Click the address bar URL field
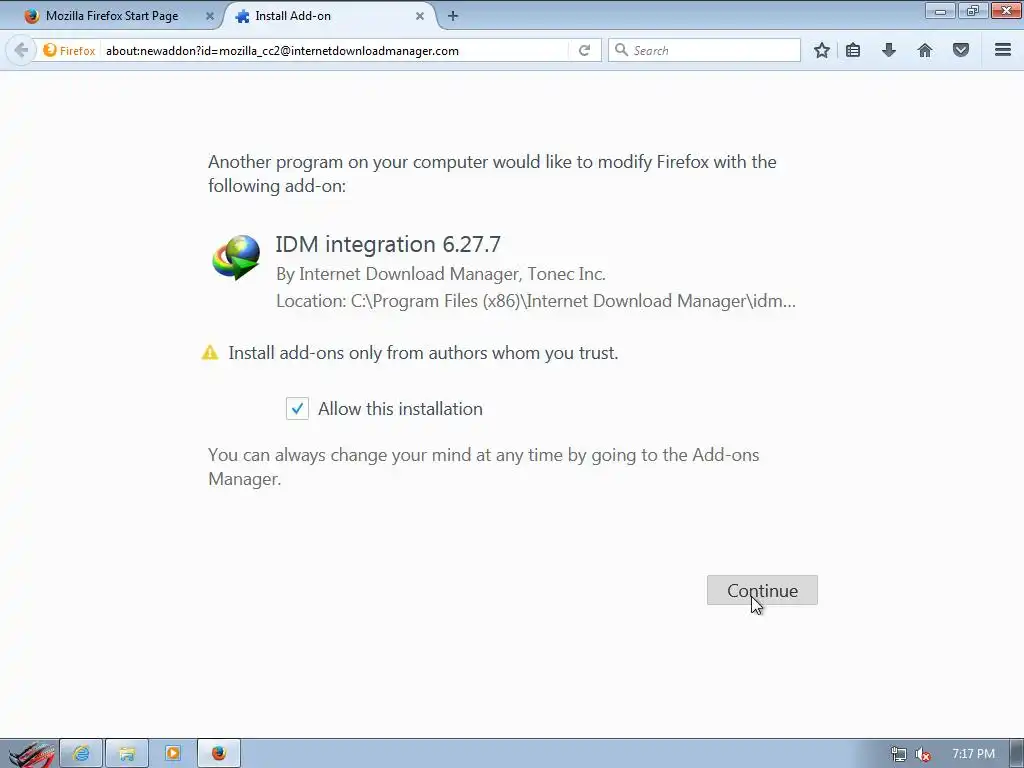The image size is (1024, 768). click(333, 50)
